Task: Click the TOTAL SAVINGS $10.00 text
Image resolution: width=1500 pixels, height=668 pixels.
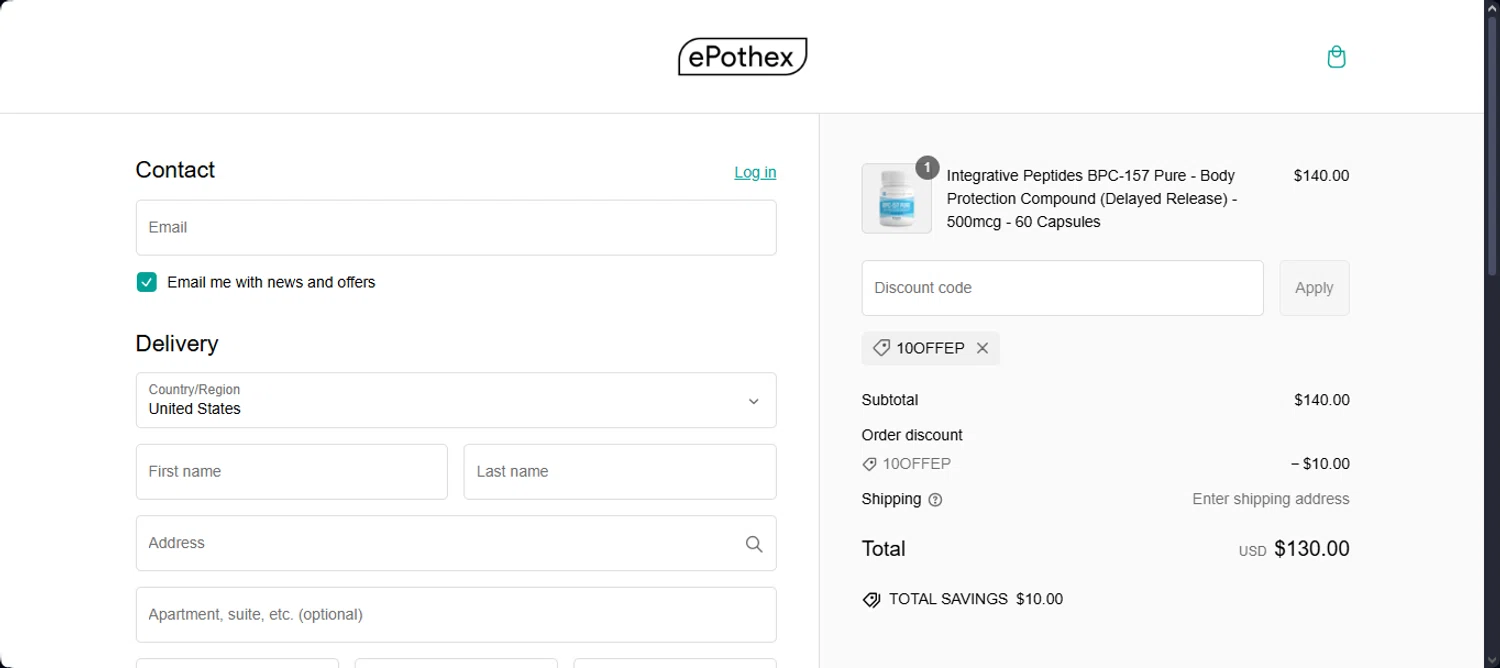Action: pyautogui.click(x=975, y=600)
